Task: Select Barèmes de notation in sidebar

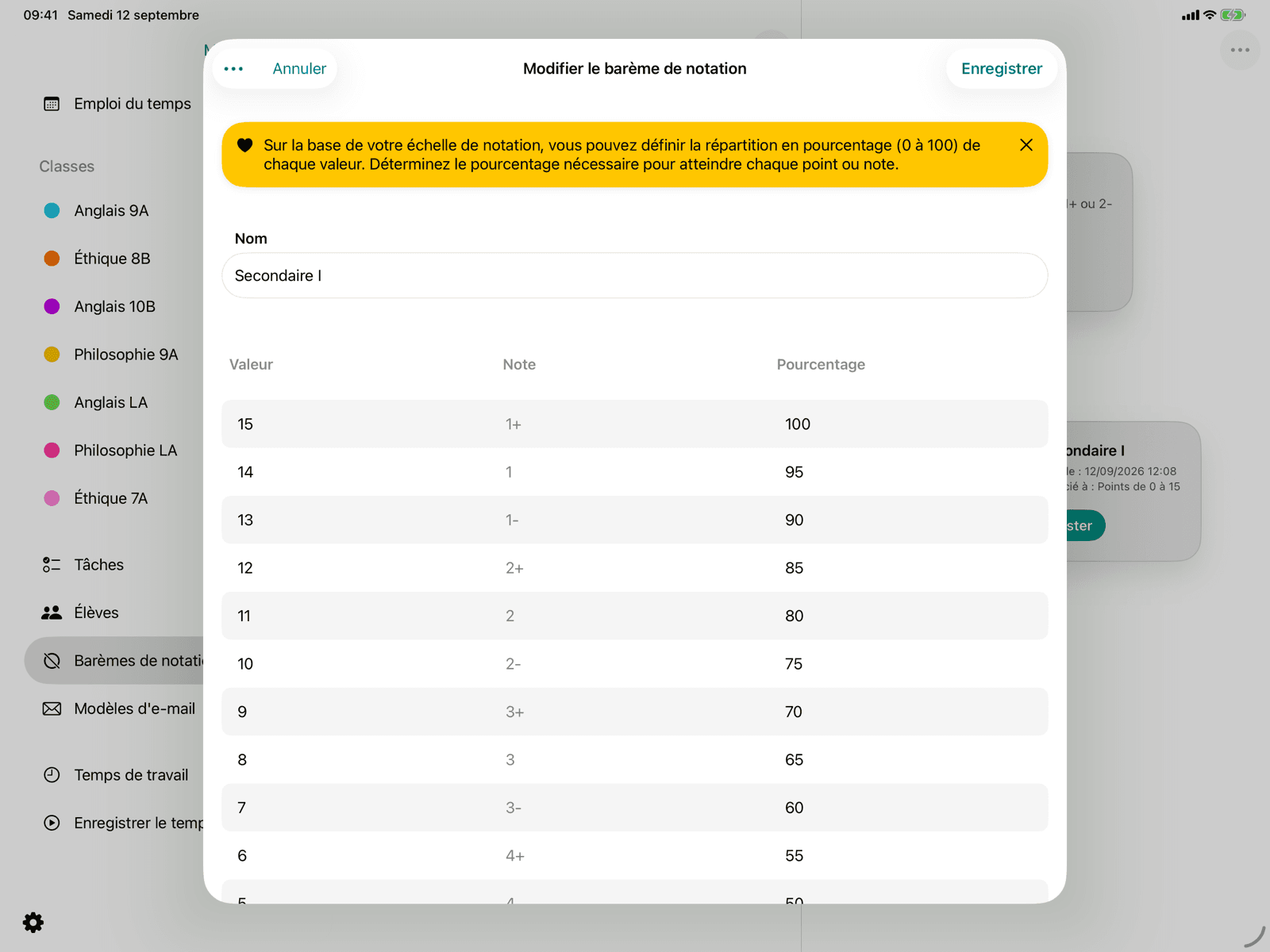Action: pos(115,660)
